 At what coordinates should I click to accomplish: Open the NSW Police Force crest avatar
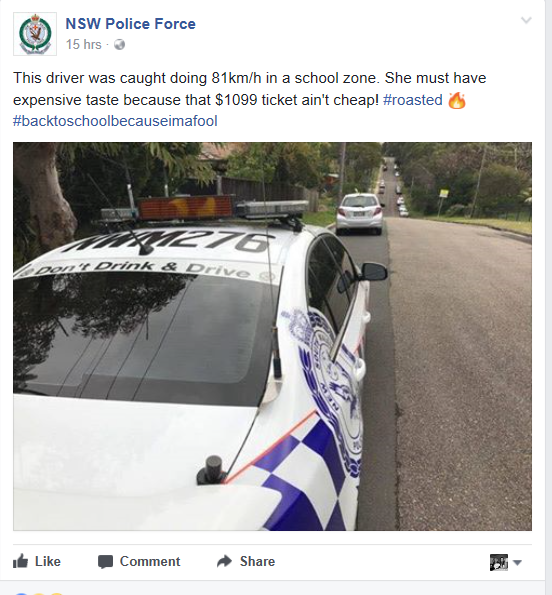pyautogui.click(x=35, y=34)
